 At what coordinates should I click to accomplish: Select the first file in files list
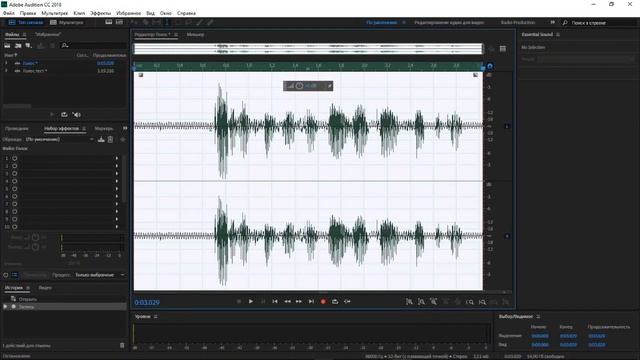(64, 63)
